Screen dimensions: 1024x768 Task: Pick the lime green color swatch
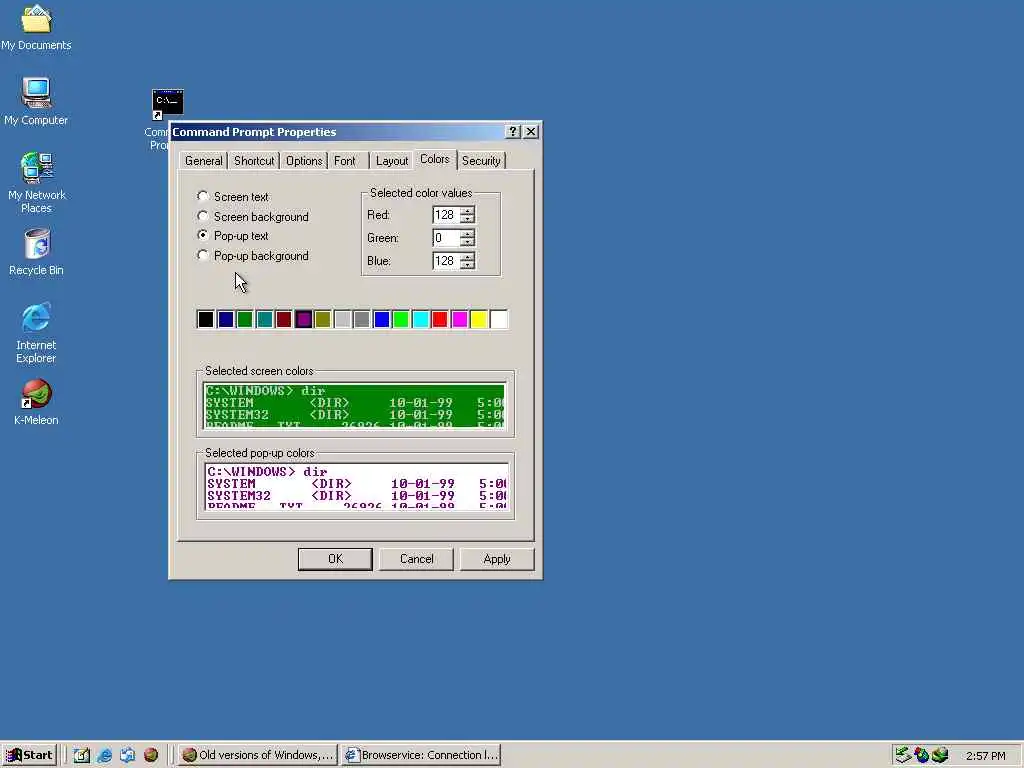point(401,319)
